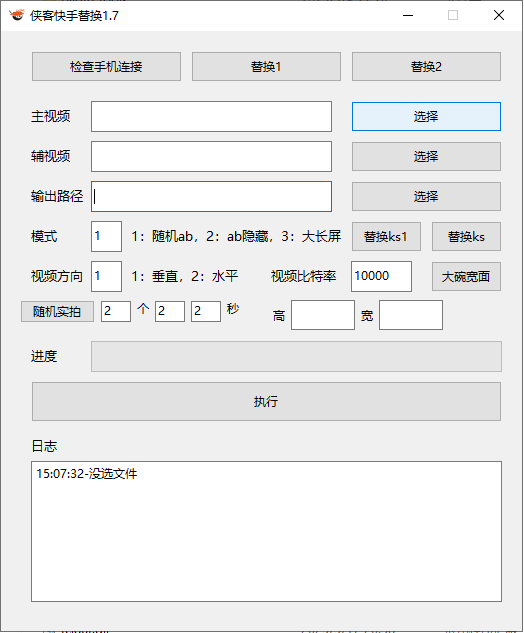Click the 替换ks button
The width and height of the screenshot is (524, 633).
[x=466, y=236]
